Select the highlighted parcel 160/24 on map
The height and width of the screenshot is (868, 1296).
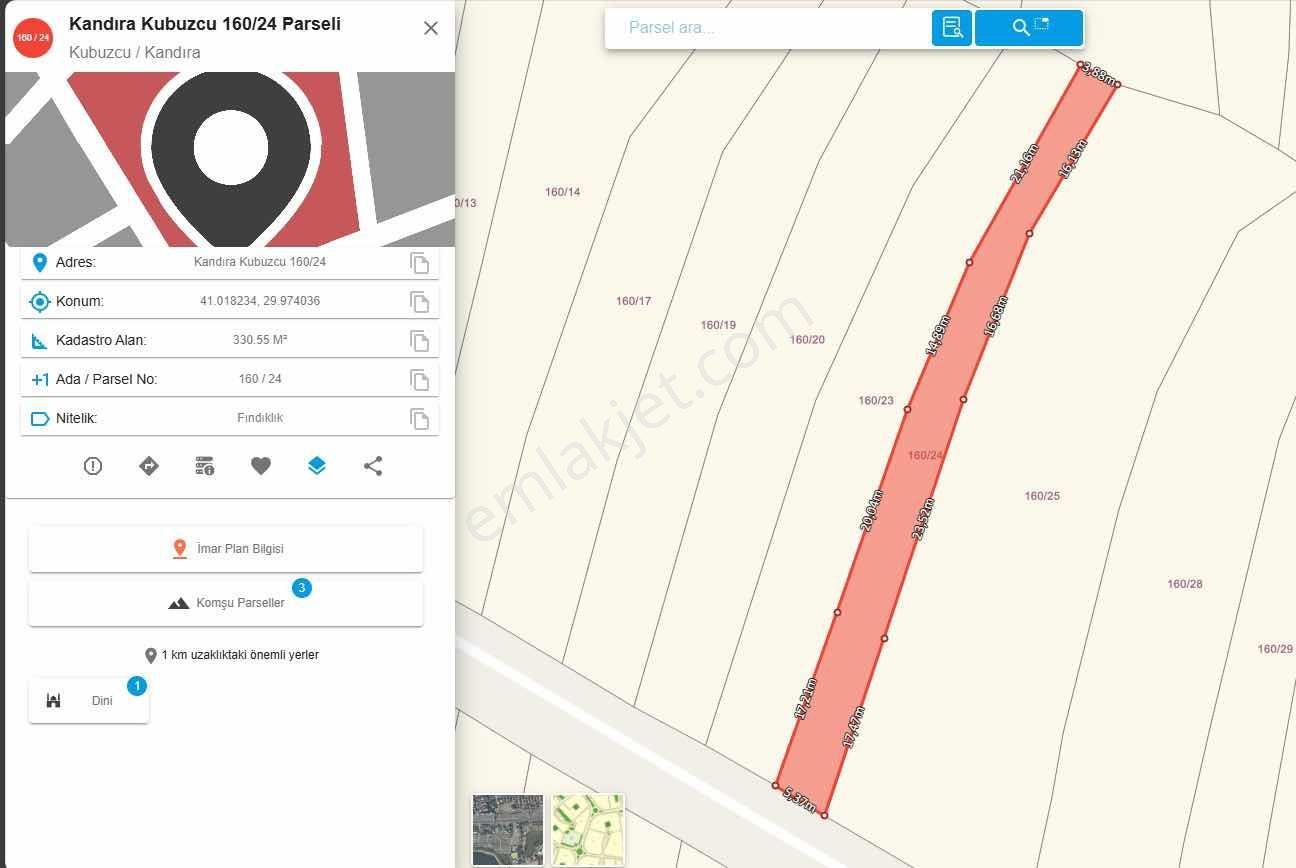tap(925, 456)
